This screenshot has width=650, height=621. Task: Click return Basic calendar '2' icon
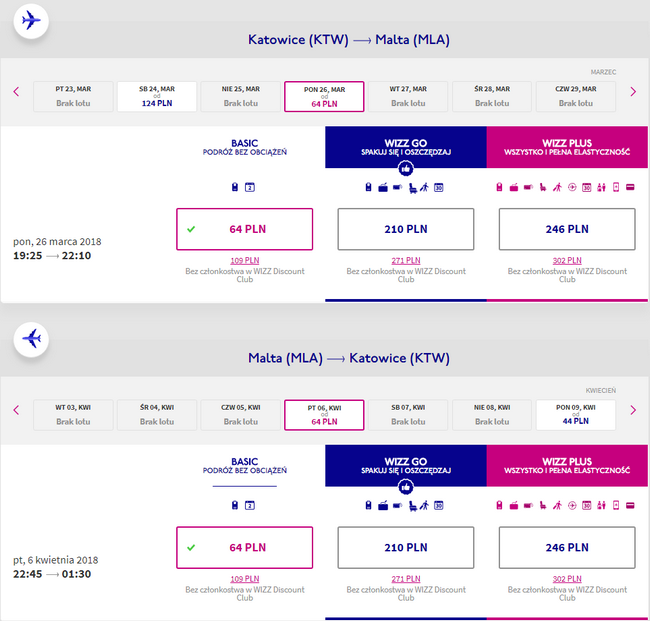250,506
